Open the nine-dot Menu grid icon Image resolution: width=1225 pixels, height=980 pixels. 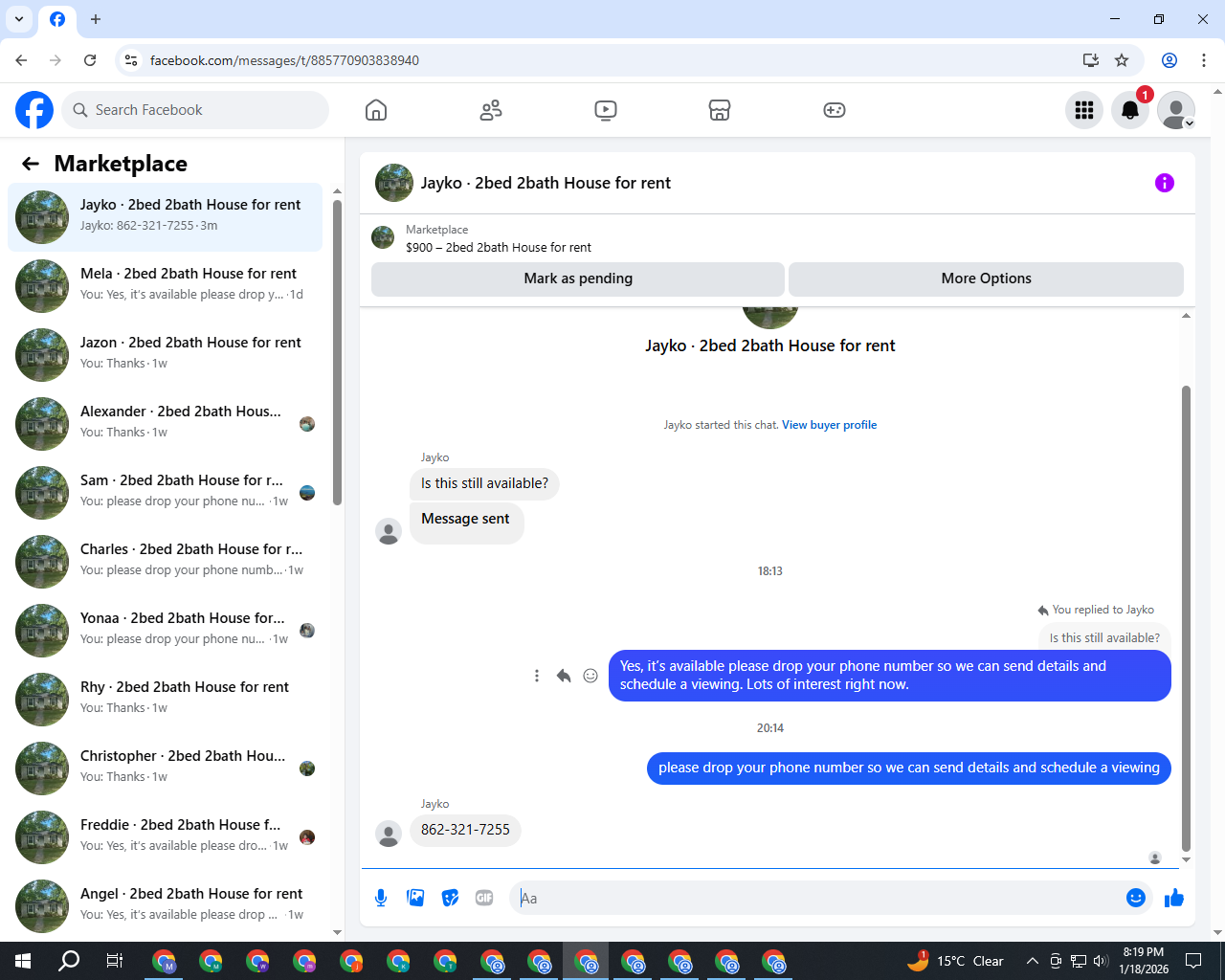coord(1084,110)
